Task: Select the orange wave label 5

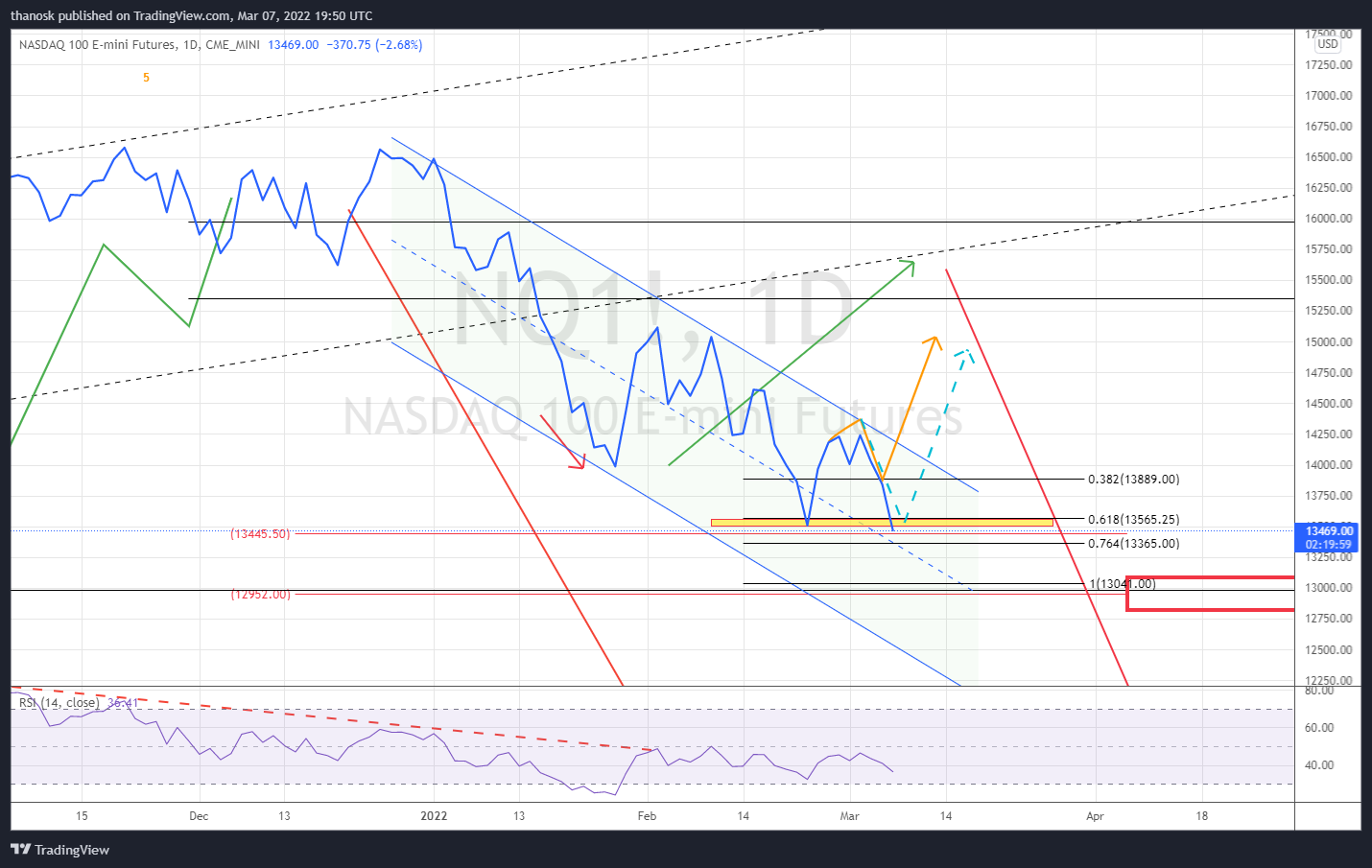Action: (x=146, y=78)
